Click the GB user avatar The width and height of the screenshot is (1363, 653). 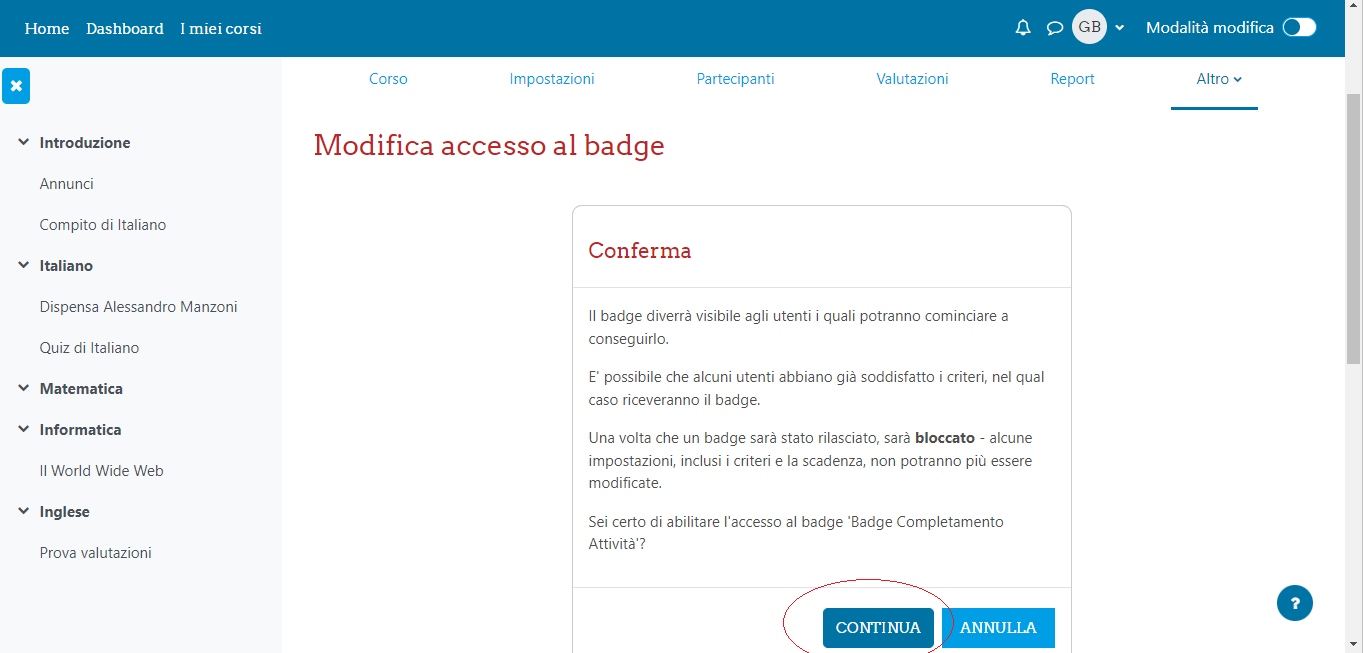[1089, 27]
